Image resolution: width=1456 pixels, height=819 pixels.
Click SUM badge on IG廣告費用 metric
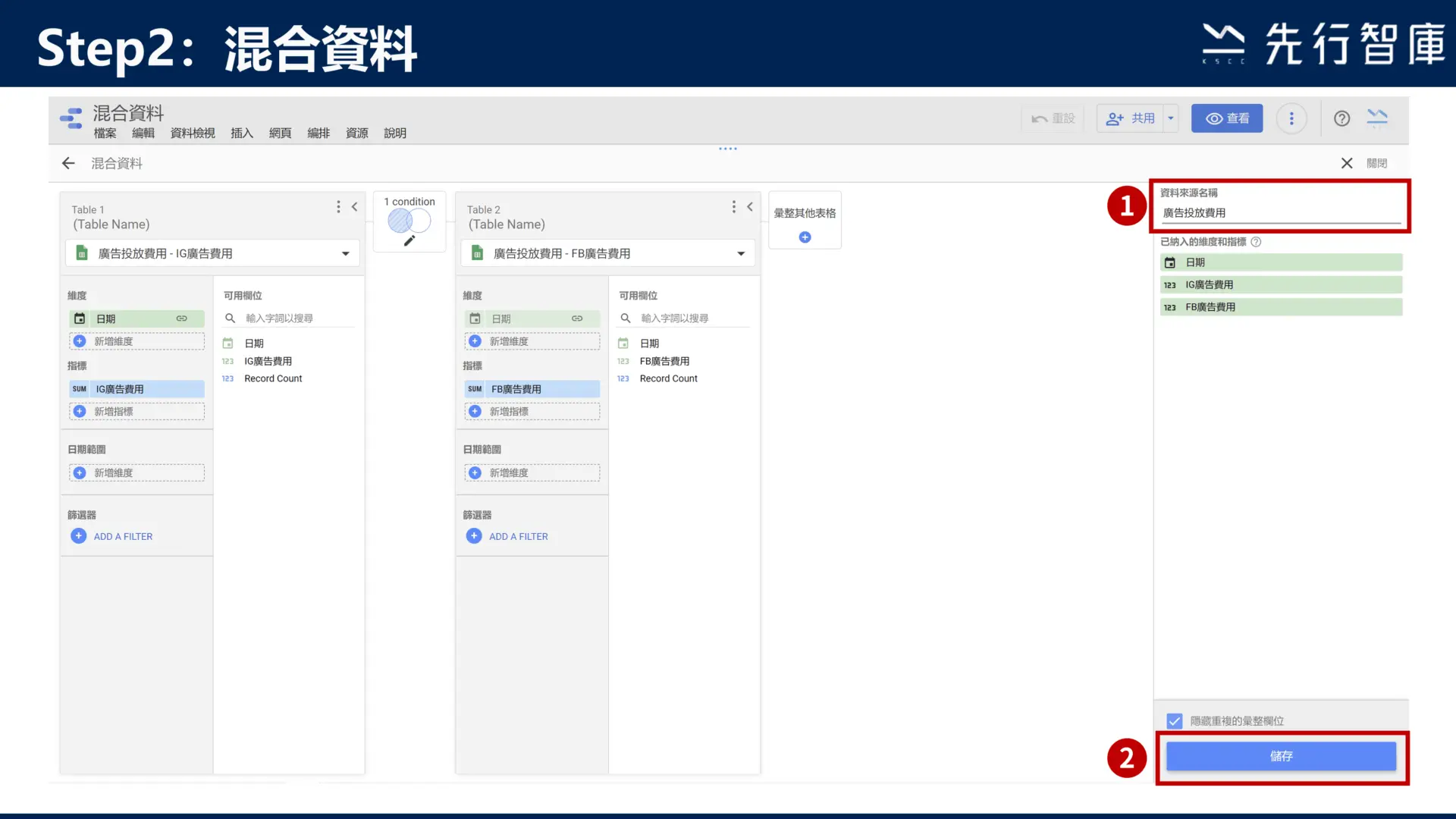(x=80, y=389)
